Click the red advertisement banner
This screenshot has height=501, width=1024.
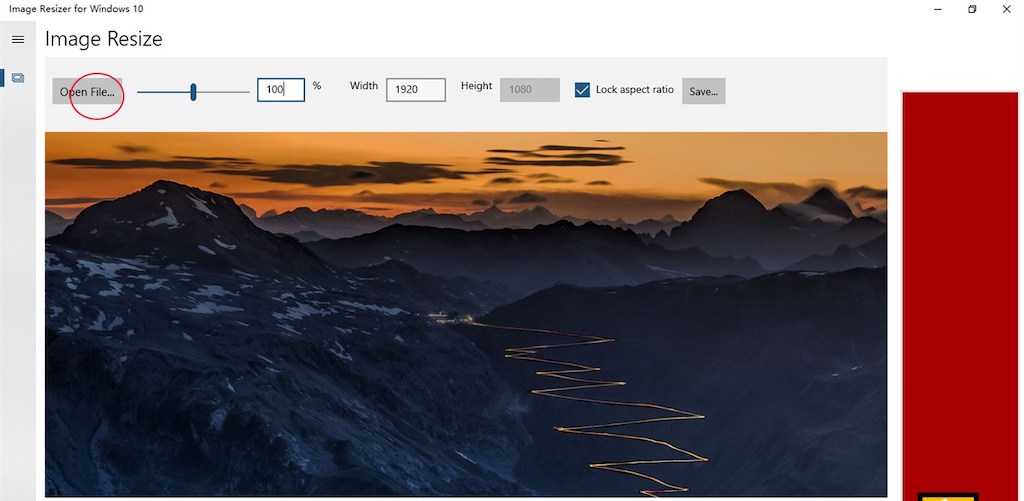click(960, 296)
